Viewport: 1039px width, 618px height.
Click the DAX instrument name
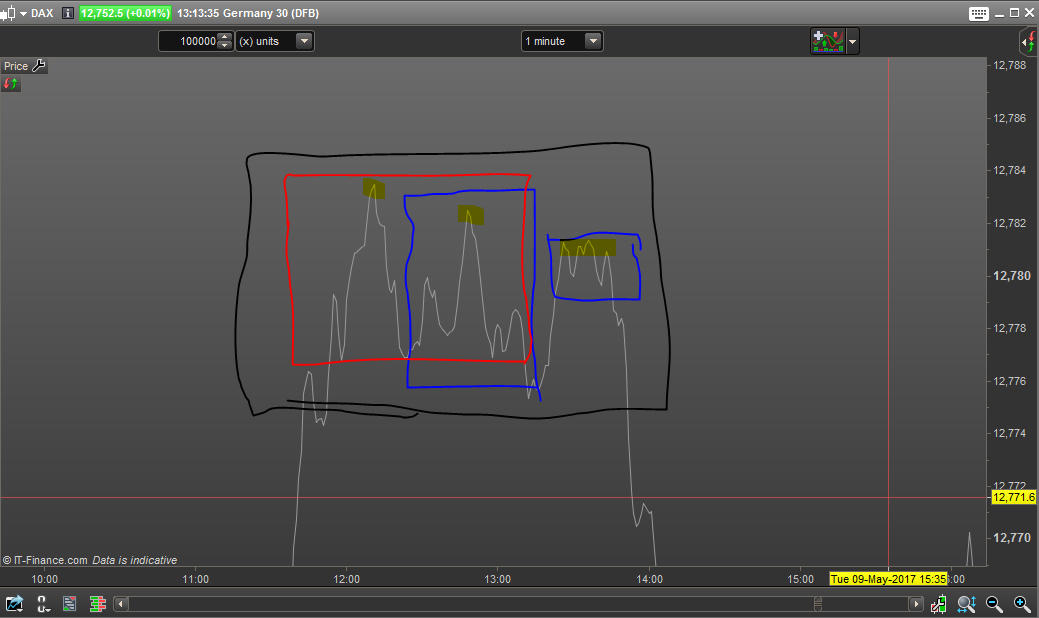coord(42,13)
